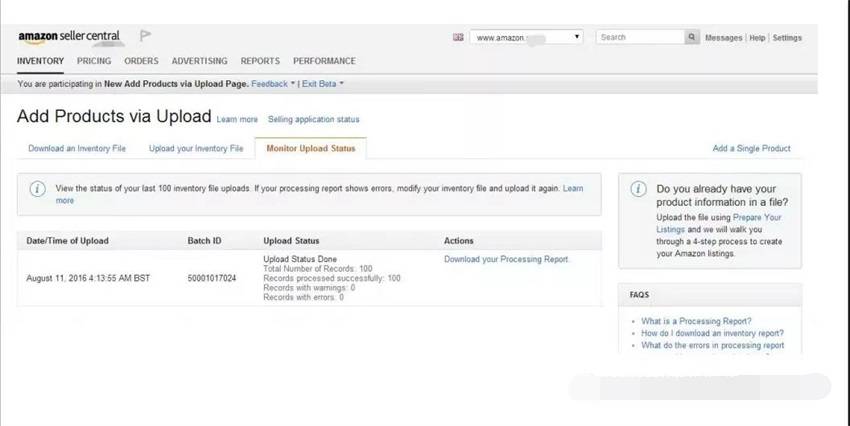Click Learn more in the status notice
Viewport: 850px width, 426px height.
coord(573,188)
